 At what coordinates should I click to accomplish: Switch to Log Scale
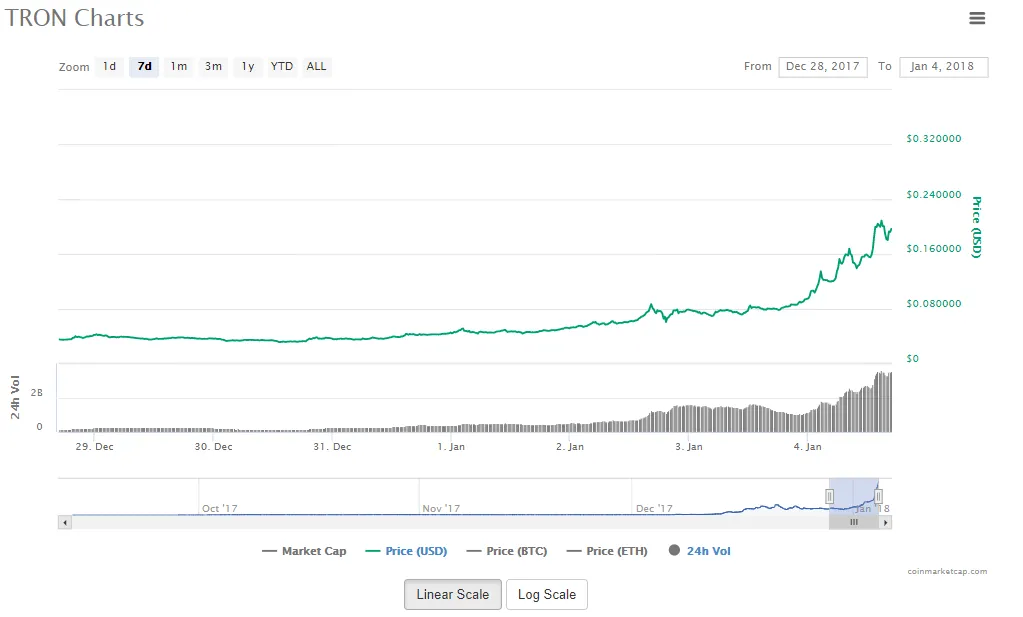(547, 595)
